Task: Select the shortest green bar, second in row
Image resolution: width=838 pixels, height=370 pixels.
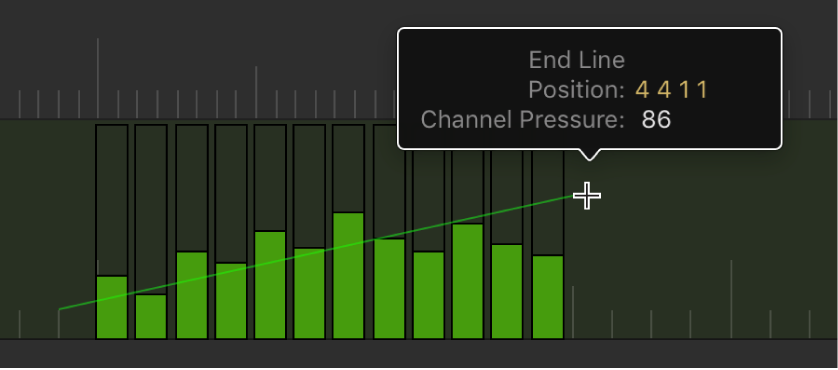Action: (x=151, y=317)
